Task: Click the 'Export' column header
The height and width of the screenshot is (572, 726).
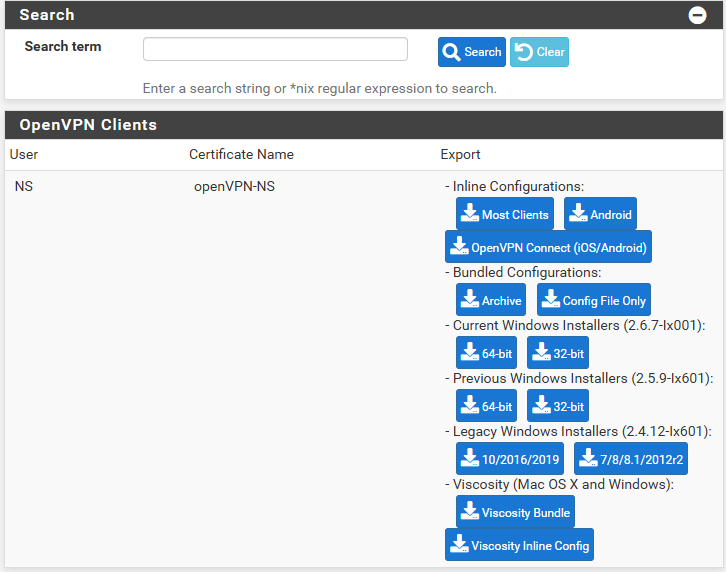Action: click(460, 154)
